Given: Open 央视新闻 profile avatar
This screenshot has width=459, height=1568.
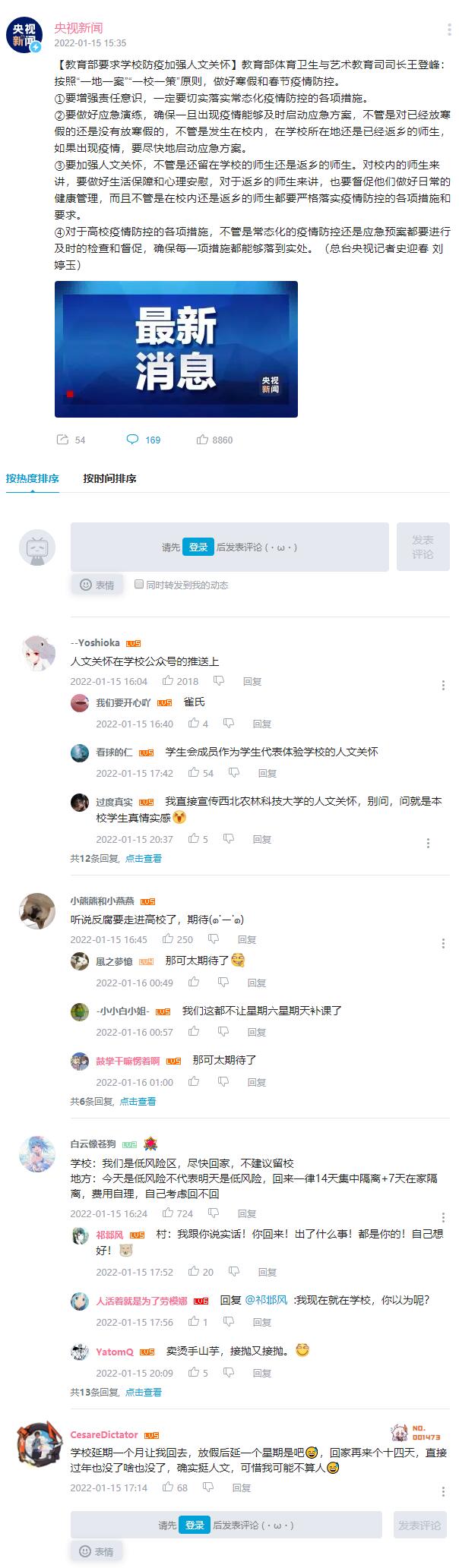Looking at the screenshot, I should [24, 34].
